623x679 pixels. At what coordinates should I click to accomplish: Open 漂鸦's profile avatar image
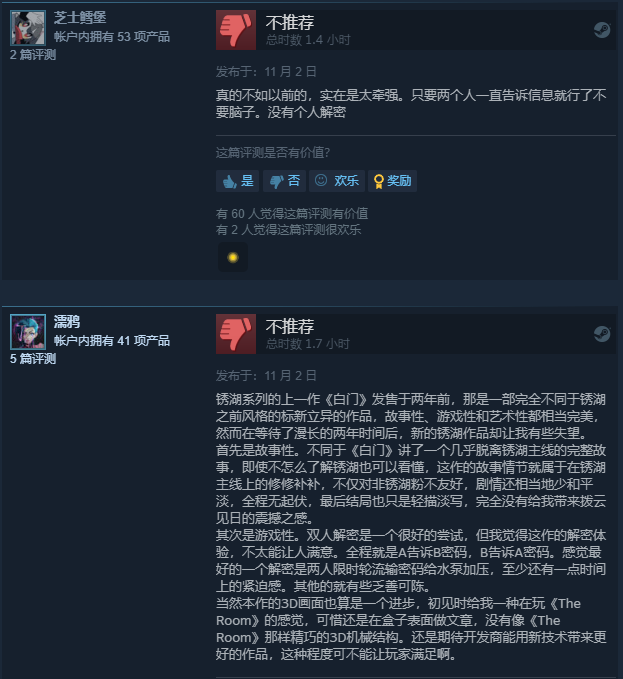point(28,332)
